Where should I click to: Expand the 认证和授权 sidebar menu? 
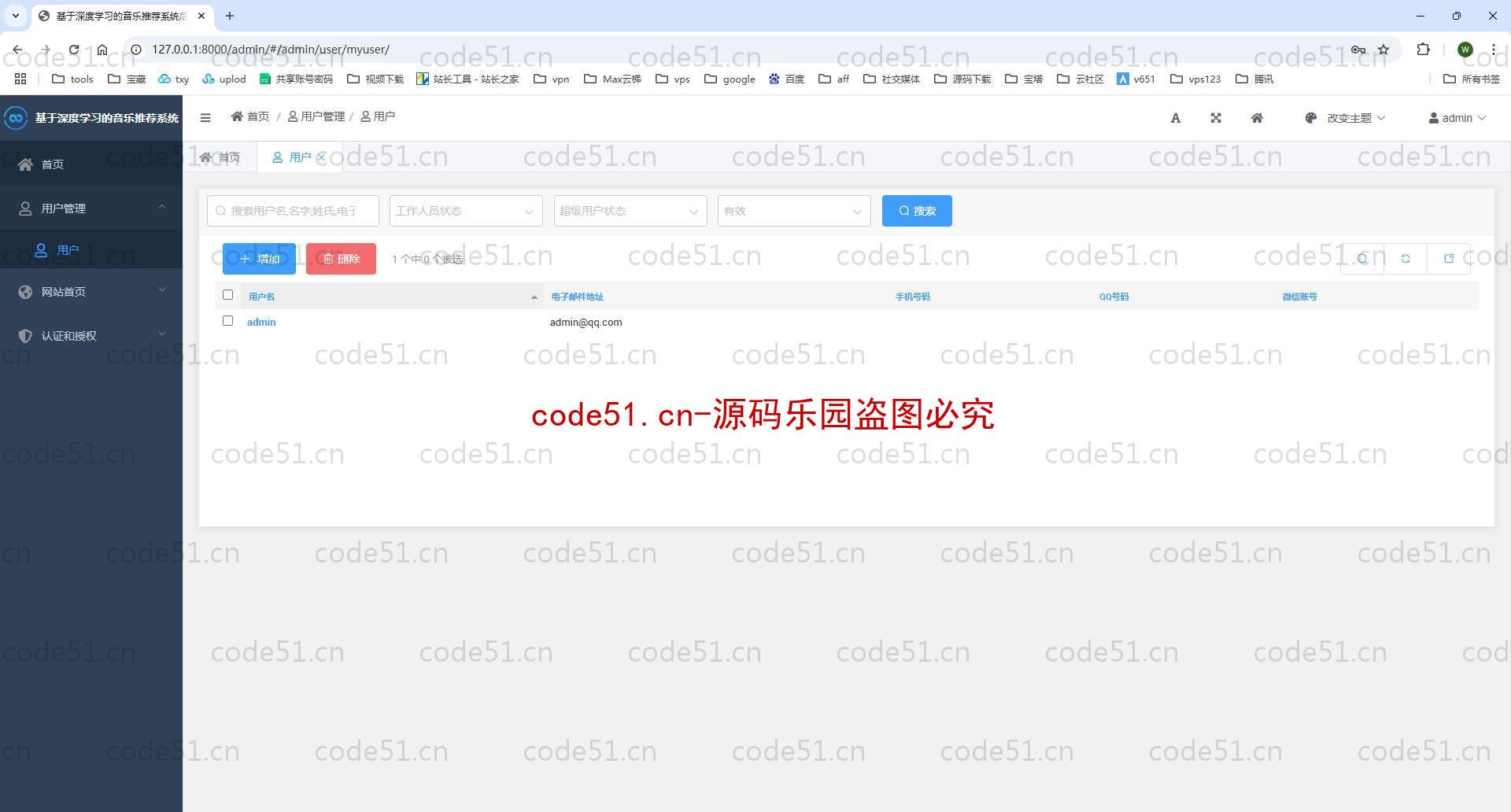tap(91, 335)
